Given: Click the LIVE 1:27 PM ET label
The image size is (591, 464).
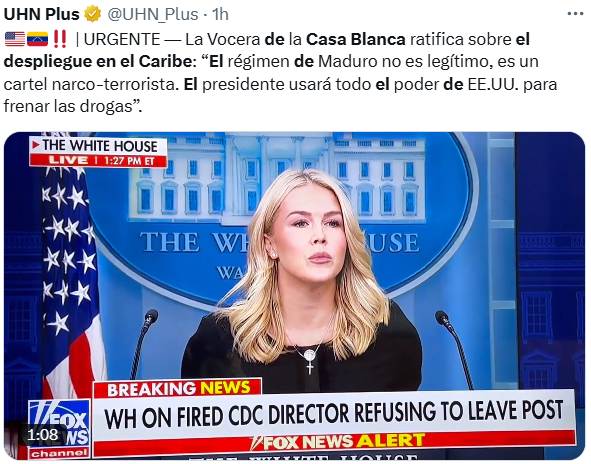Looking at the screenshot, I should click(x=99, y=160).
